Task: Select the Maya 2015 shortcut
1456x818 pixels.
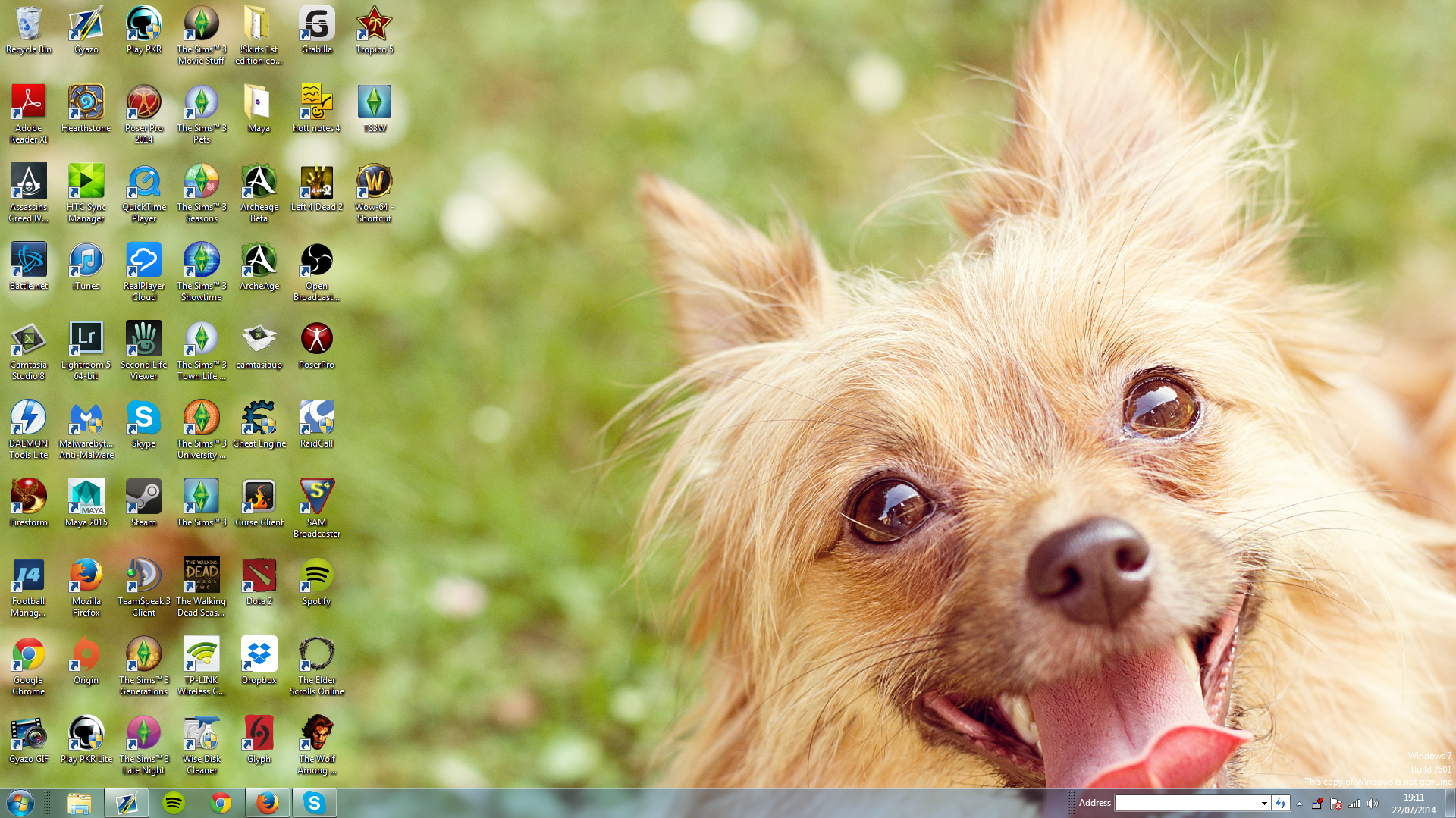Action: click(x=86, y=503)
